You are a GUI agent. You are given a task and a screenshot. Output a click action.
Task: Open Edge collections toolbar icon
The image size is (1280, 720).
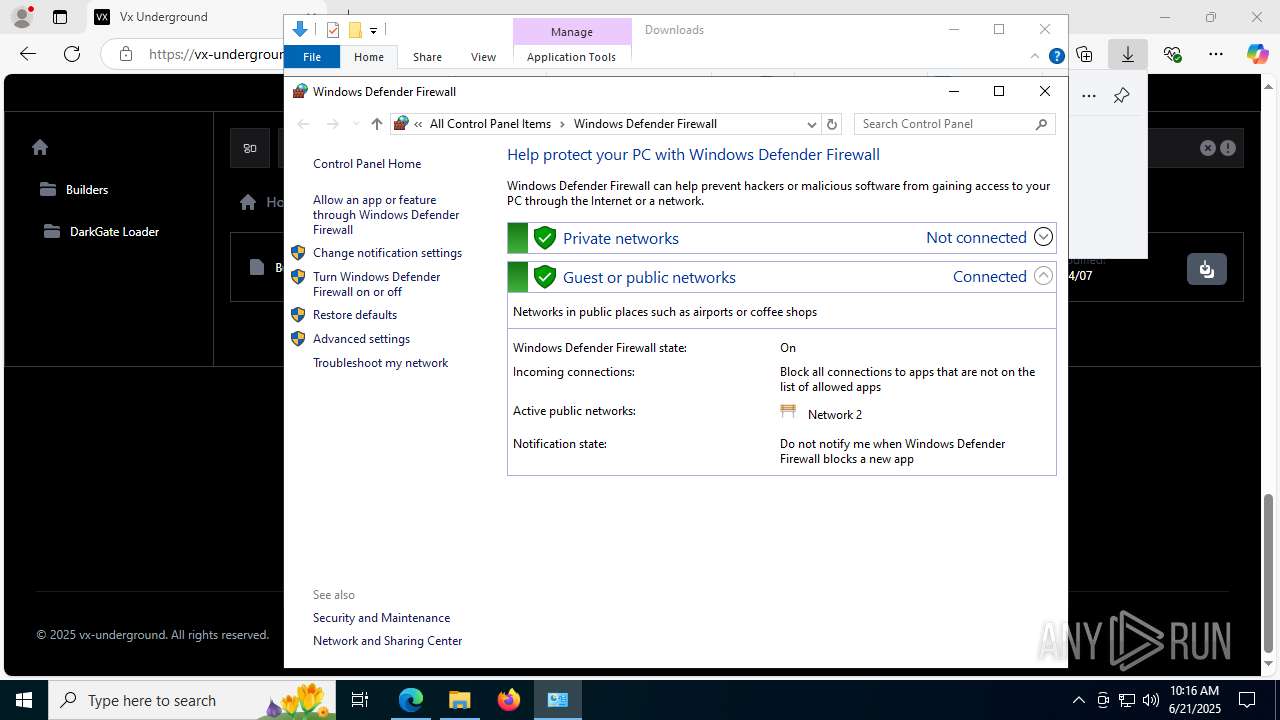[x=1084, y=54]
